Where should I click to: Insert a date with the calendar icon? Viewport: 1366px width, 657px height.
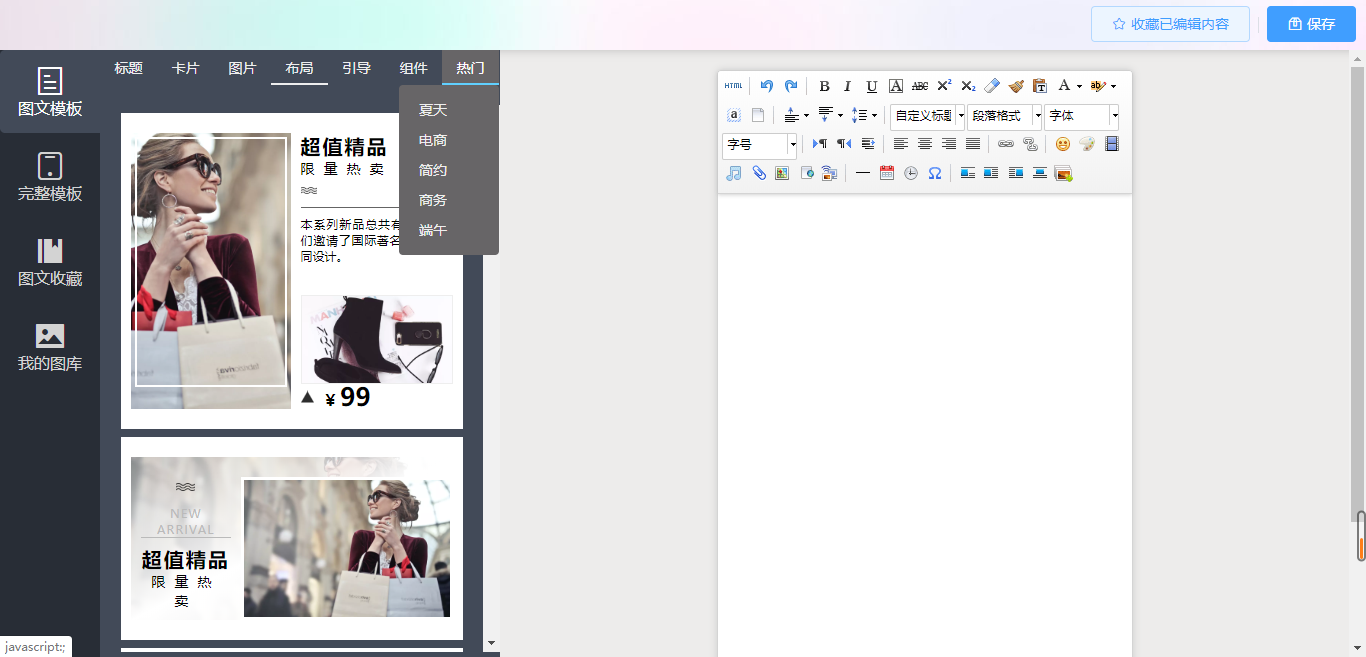click(x=887, y=173)
